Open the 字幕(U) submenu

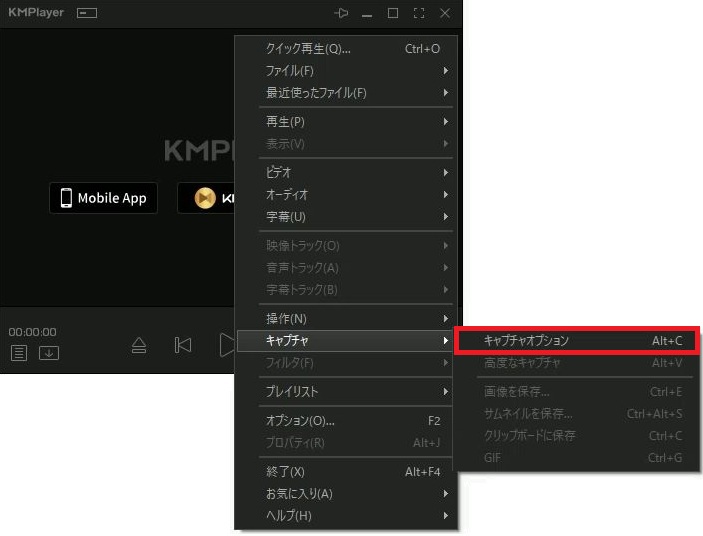click(x=286, y=216)
